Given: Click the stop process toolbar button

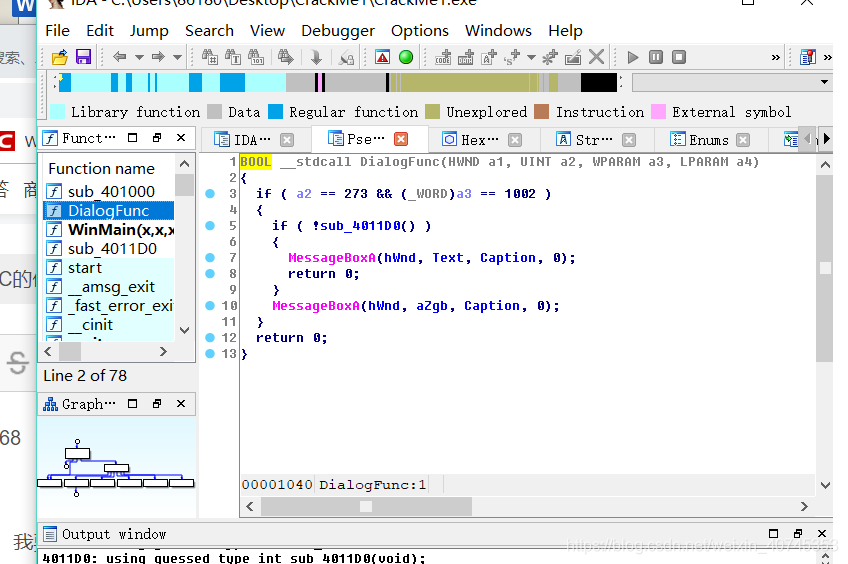Looking at the screenshot, I should coord(679,57).
